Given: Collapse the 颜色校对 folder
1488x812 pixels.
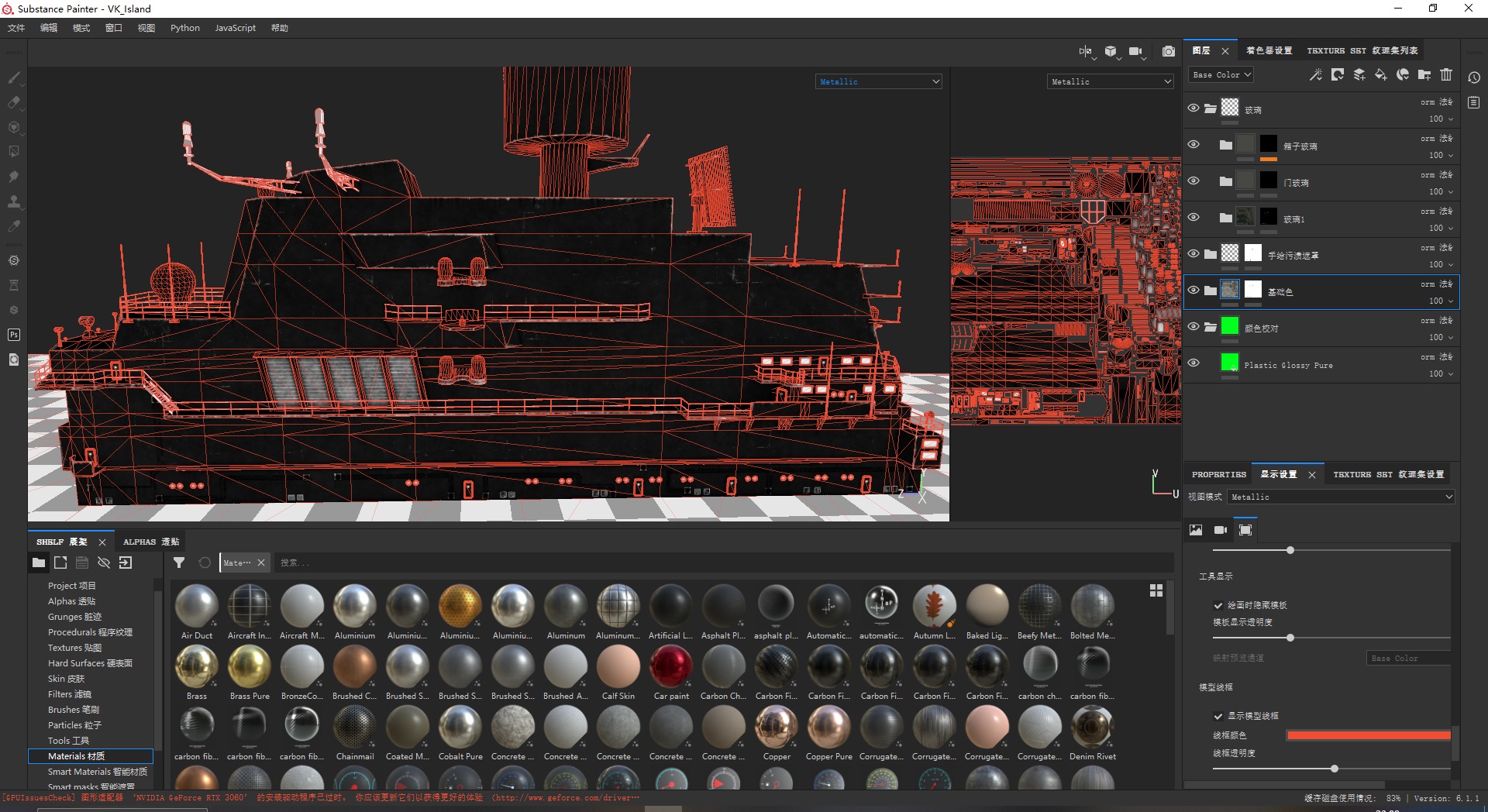Looking at the screenshot, I should pyautogui.click(x=1211, y=327).
